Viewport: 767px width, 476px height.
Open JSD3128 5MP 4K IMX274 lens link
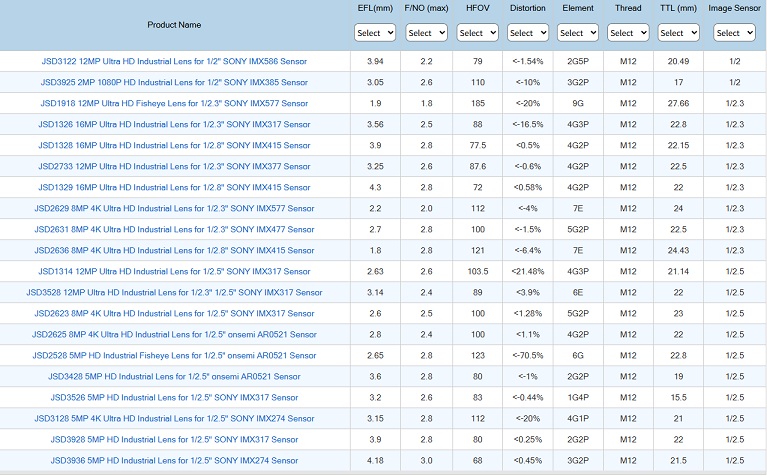coord(174,419)
